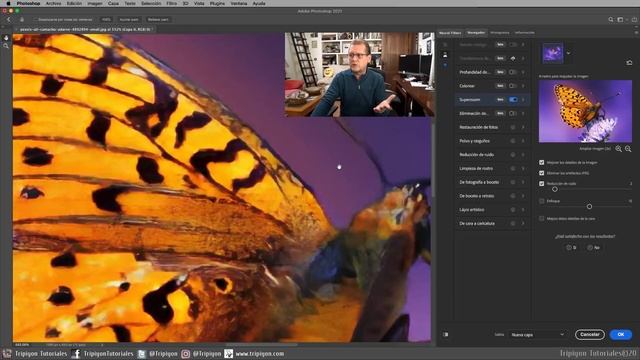Screen dimensions: 640x360
Task: Click the download cloud icon for the second filter
Action: pyautogui.click(x=513, y=58)
